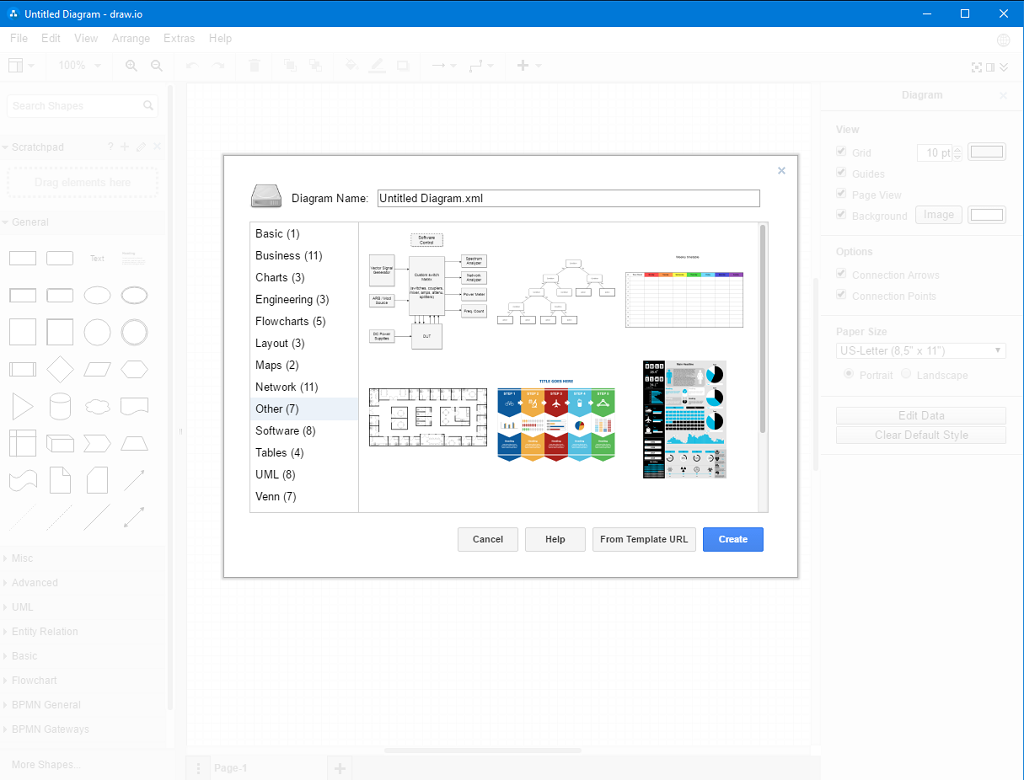This screenshot has width=1024, height=780.
Task: Click the redo arrow icon
Action: tap(217, 65)
